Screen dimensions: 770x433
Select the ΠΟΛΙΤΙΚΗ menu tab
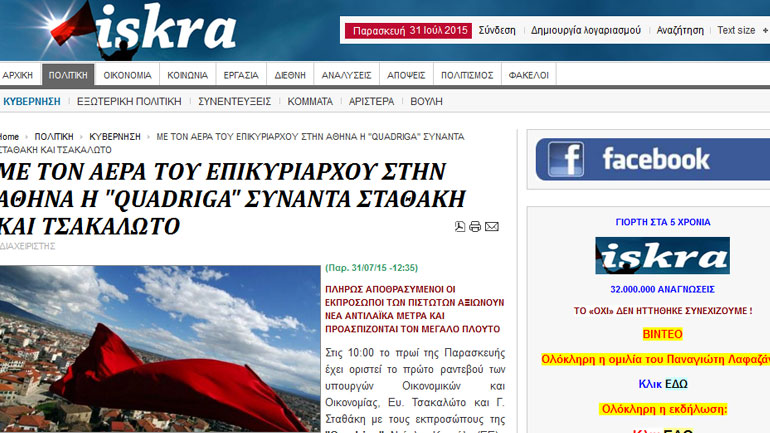(68, 75)
